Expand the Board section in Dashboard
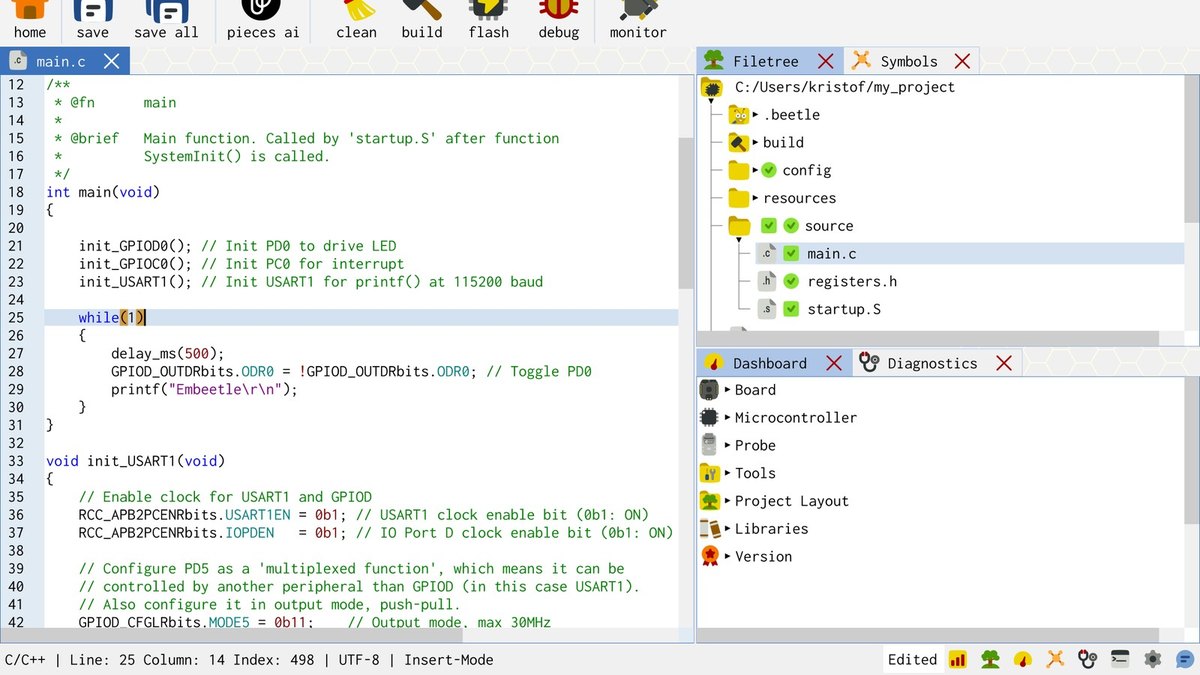 click(x=728, y=390)
